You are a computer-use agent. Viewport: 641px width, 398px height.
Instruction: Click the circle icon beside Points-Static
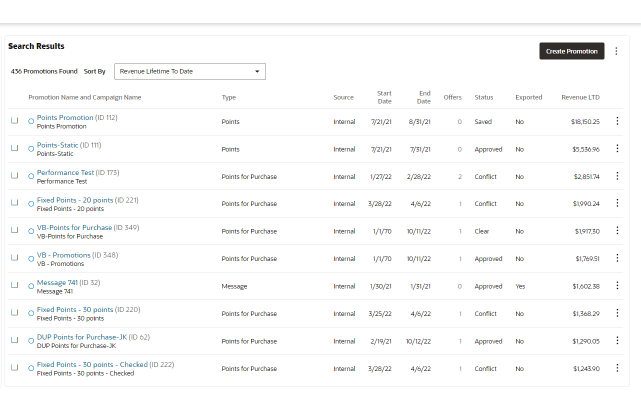click(31, 149)
